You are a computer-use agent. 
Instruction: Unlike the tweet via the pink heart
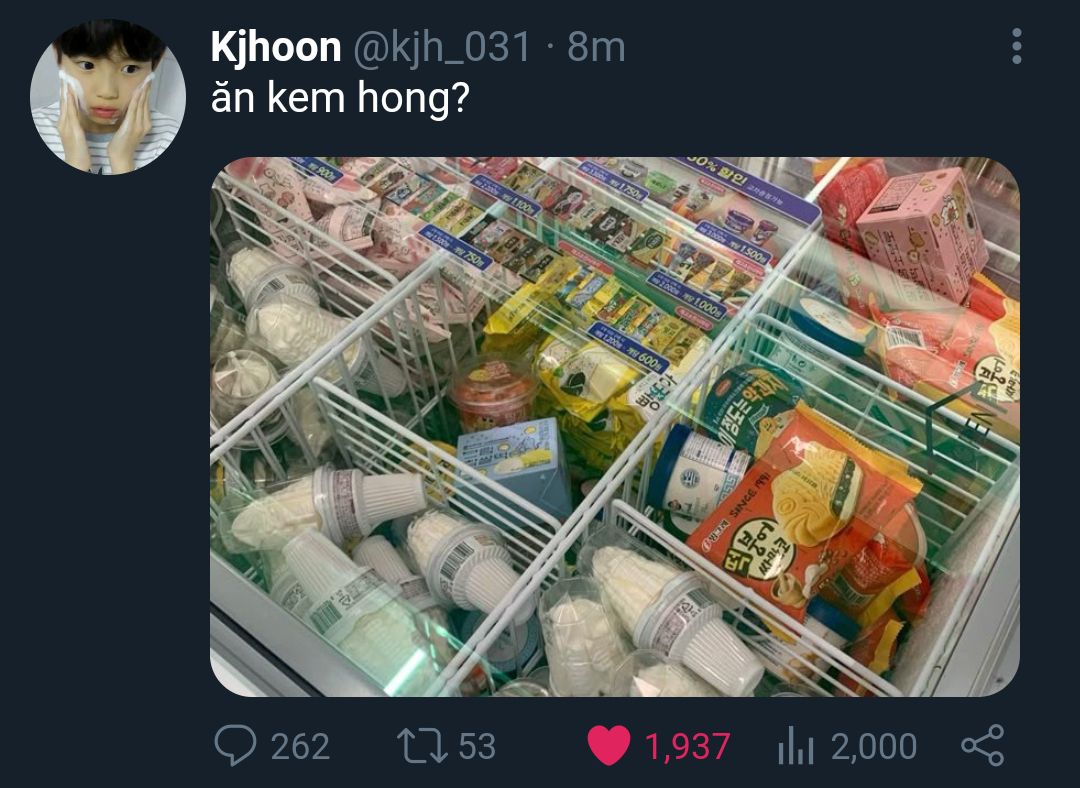click(x=609, y=745)
